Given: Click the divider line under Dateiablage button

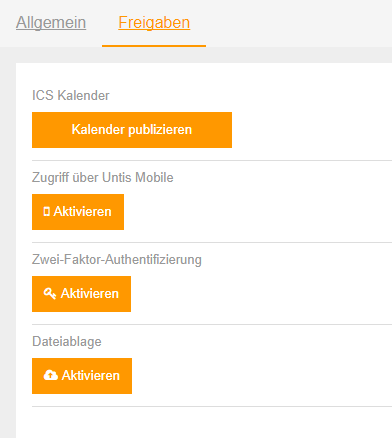Looking at the screenshot, I should point(212,406).
